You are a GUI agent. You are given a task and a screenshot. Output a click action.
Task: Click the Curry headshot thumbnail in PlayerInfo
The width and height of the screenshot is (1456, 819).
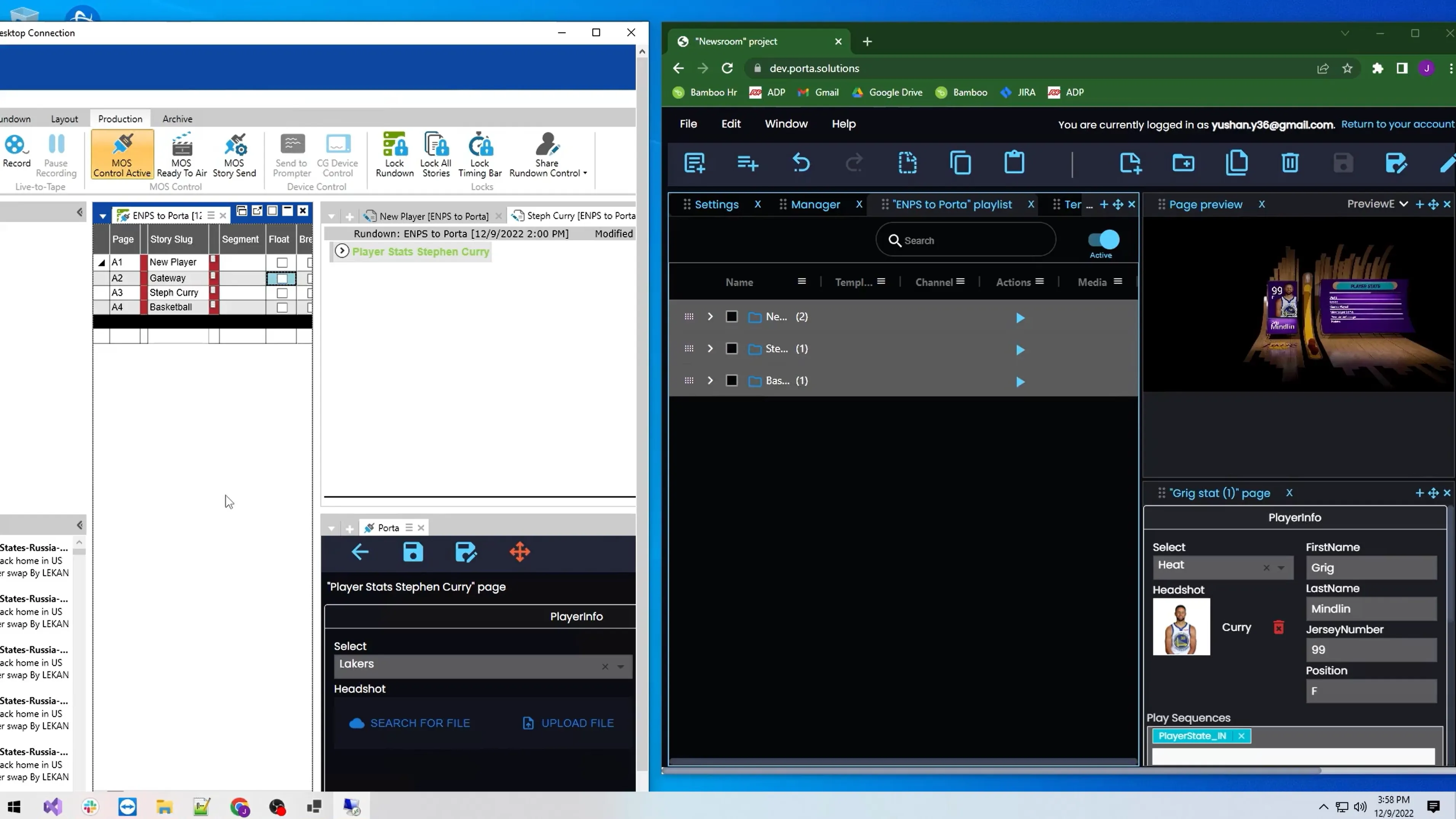(1182, 627)
